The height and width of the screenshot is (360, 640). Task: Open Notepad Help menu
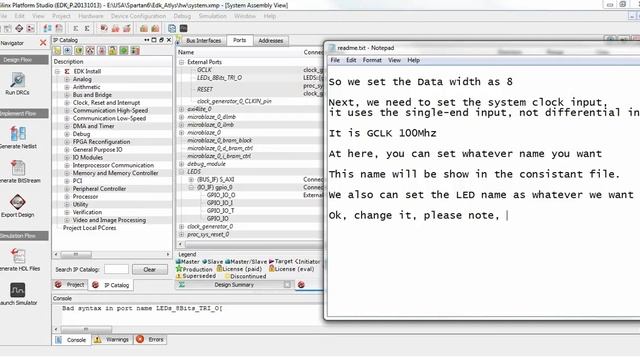click(x=413, y=60)
